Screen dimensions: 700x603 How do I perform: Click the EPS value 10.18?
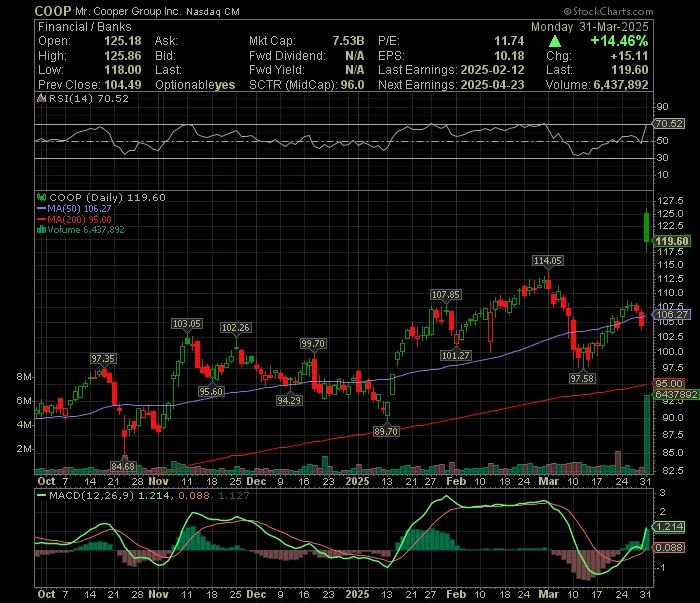[509, 56]
